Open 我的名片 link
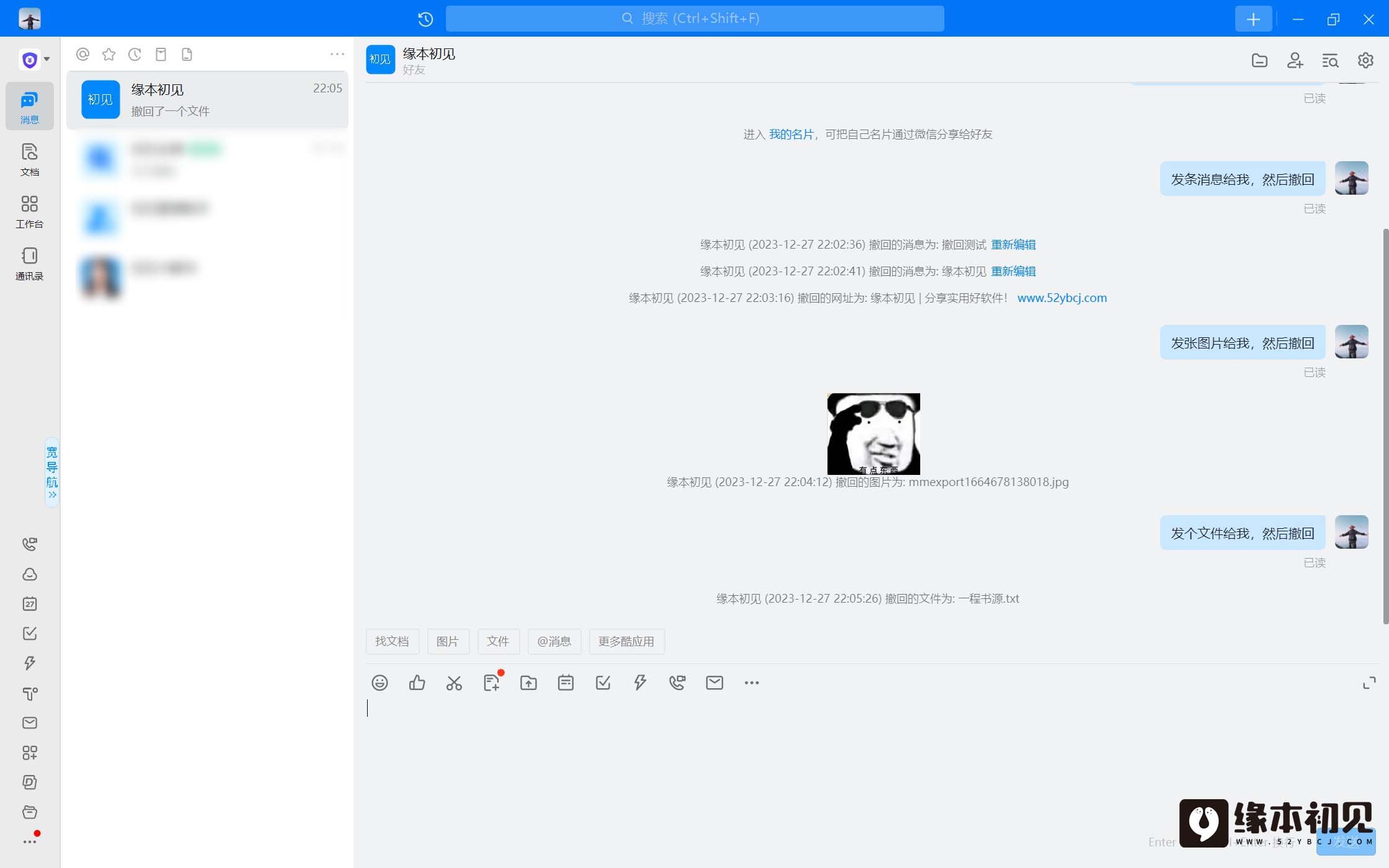Viewport: 1389px width, 868px height. tap(791, 135)
